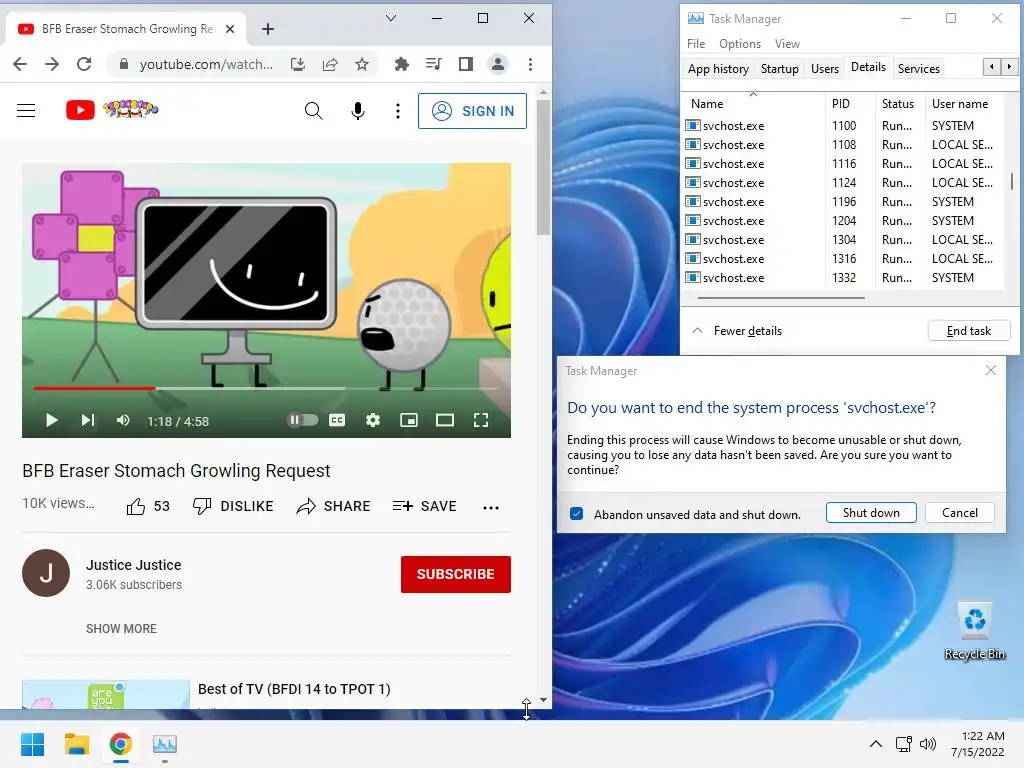Image resolution: width=1024 pixels, height=768 pixels.
Task: Open the YouTube hamburger guide menu
Action: (26, 111)
